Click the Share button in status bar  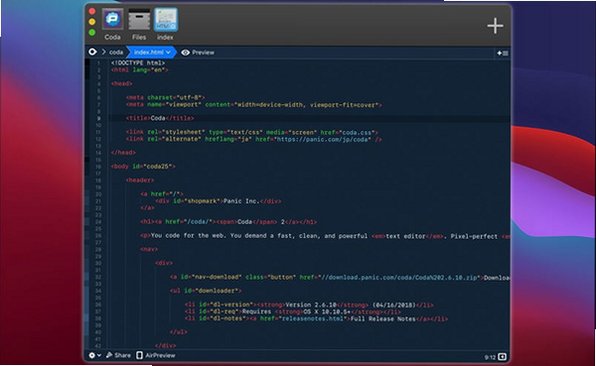118,355
